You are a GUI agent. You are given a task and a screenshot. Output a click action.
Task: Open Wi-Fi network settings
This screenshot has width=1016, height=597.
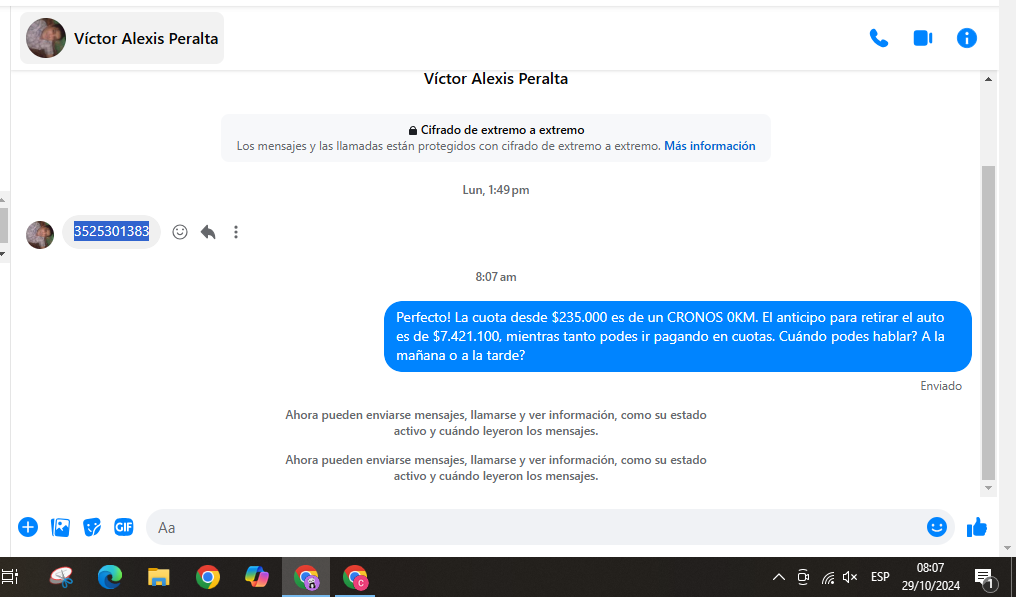pyautogui.click(x=827, y=576)
